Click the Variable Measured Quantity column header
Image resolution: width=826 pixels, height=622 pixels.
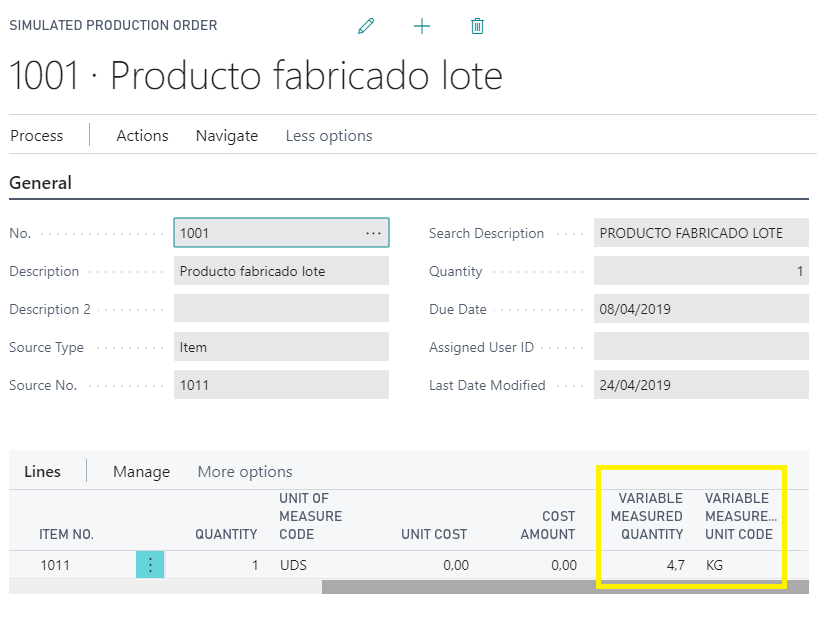(x=647, y=516)
